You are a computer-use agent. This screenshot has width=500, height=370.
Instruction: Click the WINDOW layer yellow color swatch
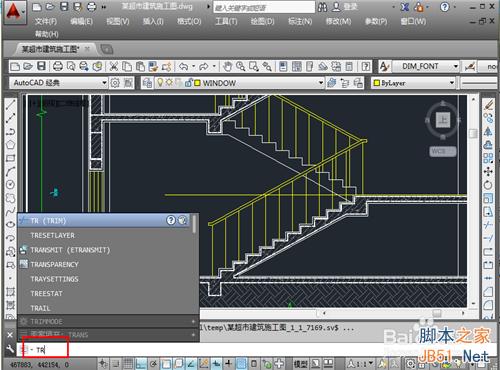(197, 83)
